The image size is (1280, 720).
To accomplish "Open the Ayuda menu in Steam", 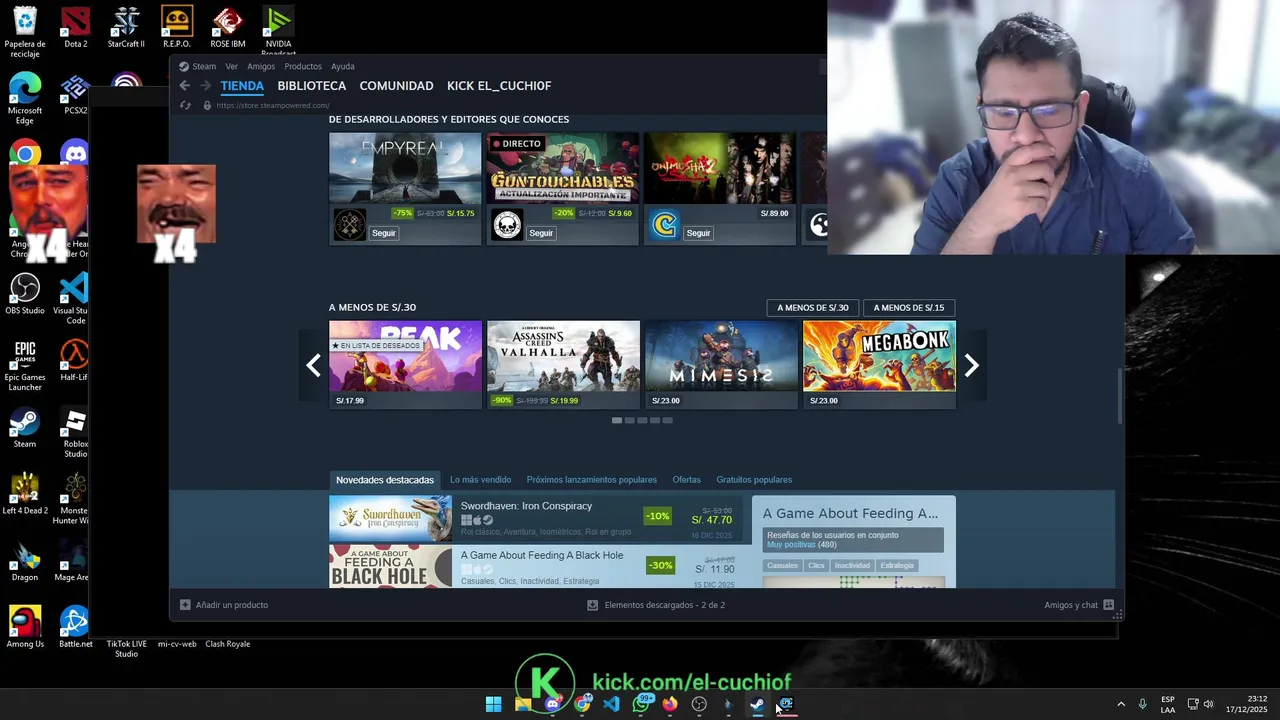I will point(343,67).
